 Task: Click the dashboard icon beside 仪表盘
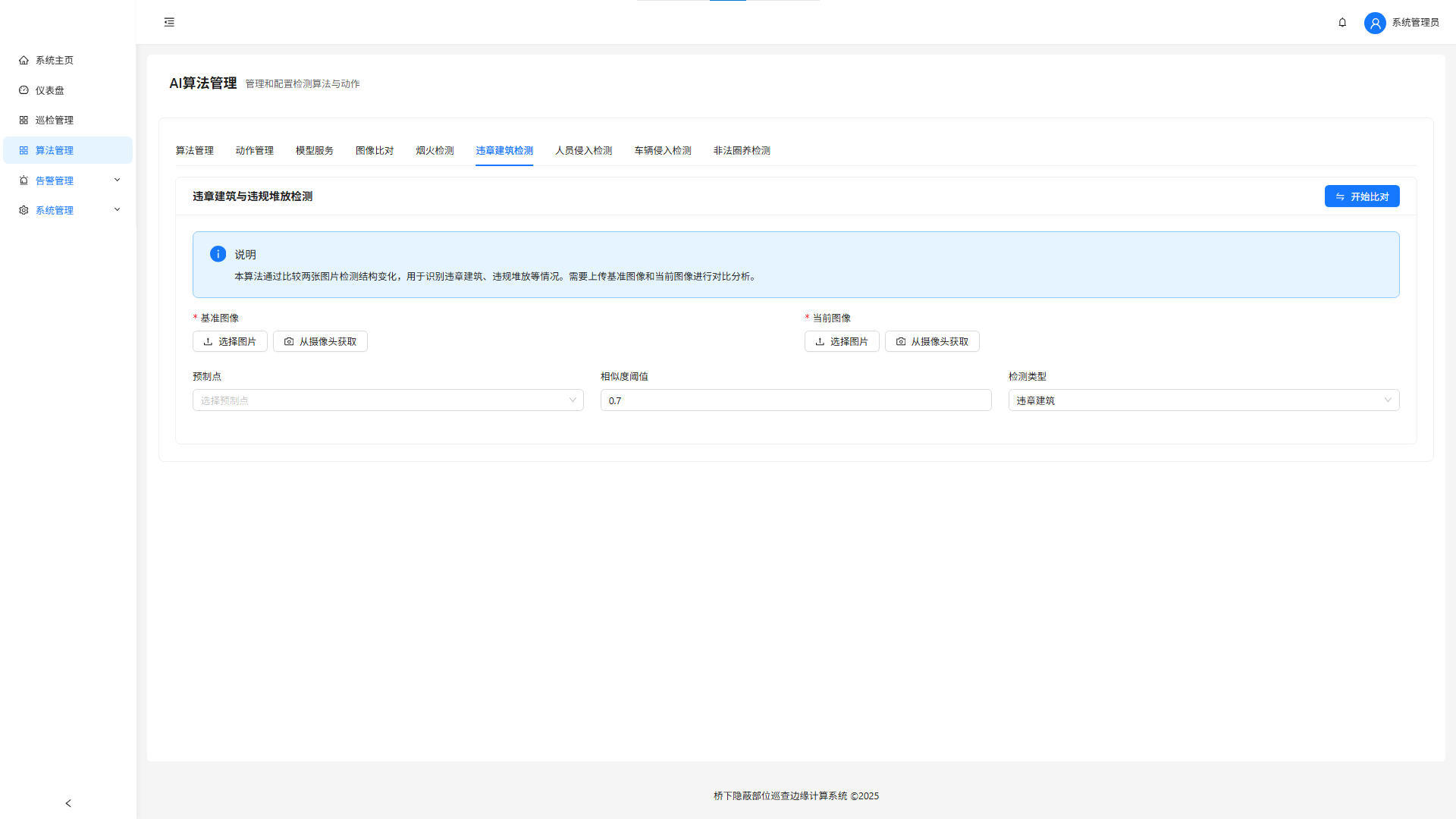click(24, 90)
